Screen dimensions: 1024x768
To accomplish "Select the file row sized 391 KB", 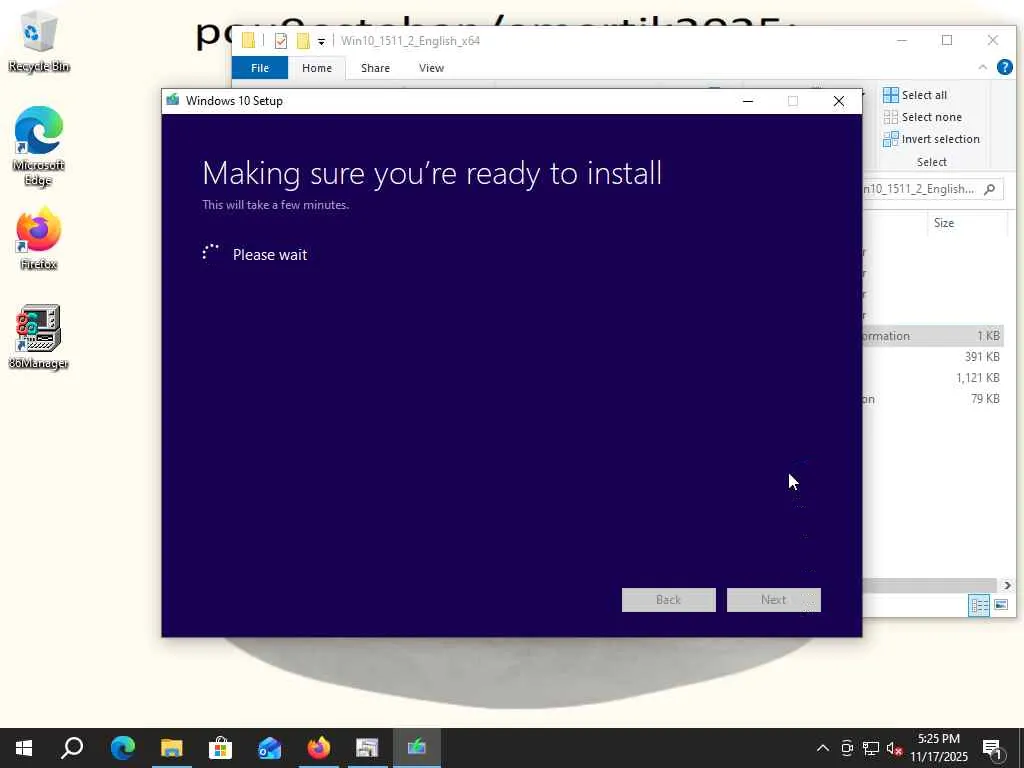I will (x=933, y=357).
